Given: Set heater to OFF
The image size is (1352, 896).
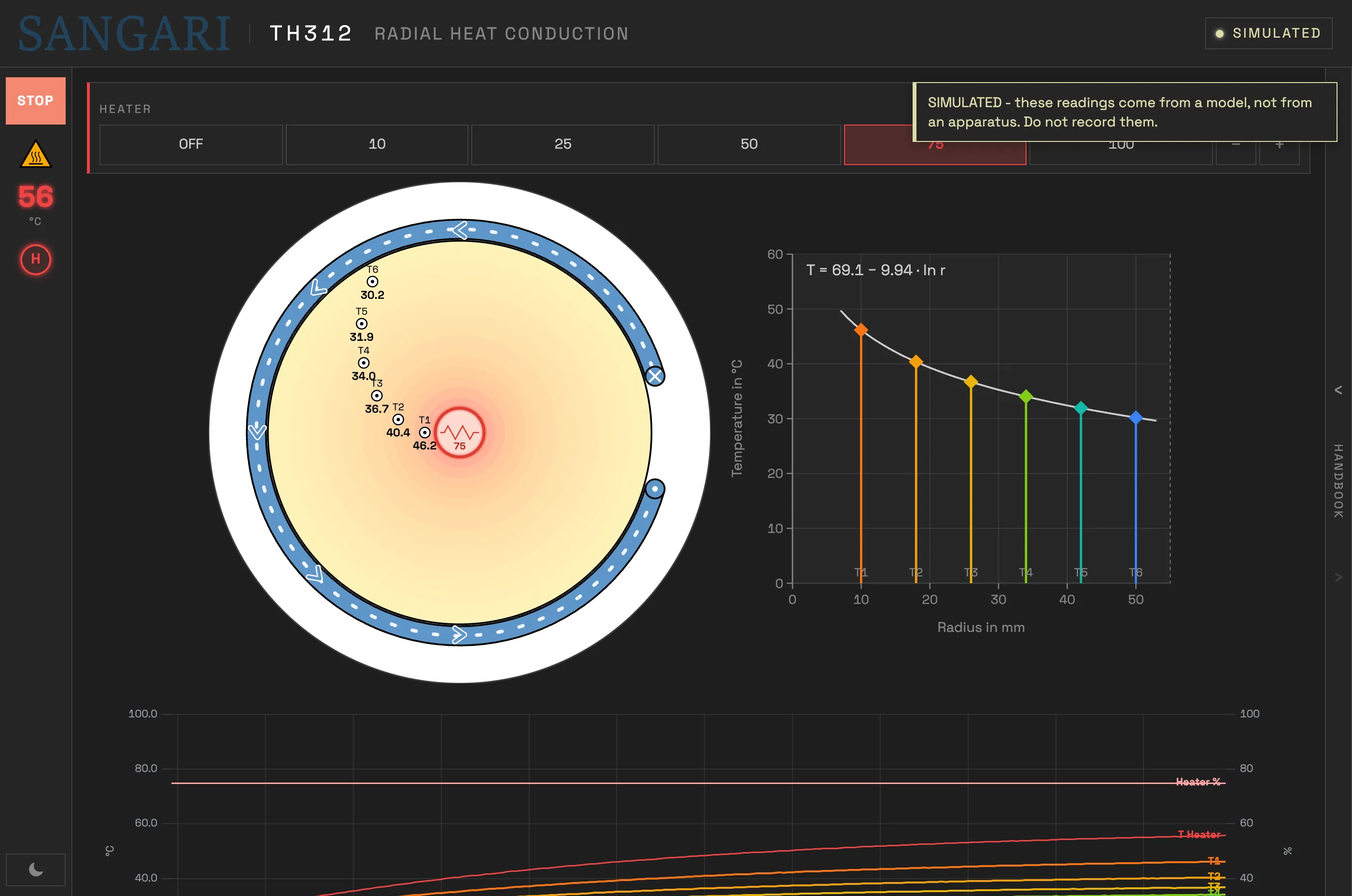Looking at the screenshot, I should (x=191, y=144).
